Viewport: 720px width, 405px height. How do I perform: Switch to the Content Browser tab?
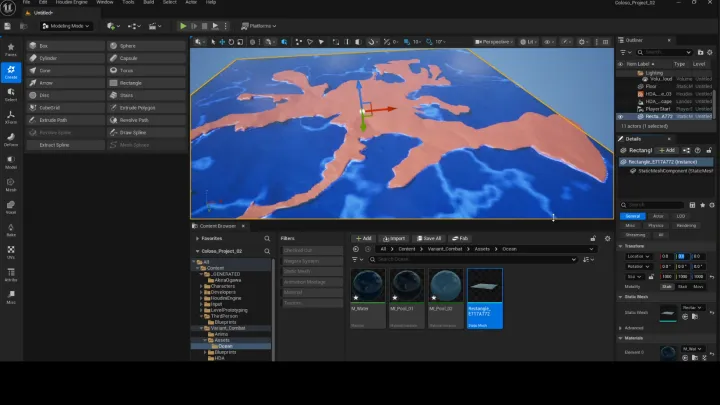[217, 226]
